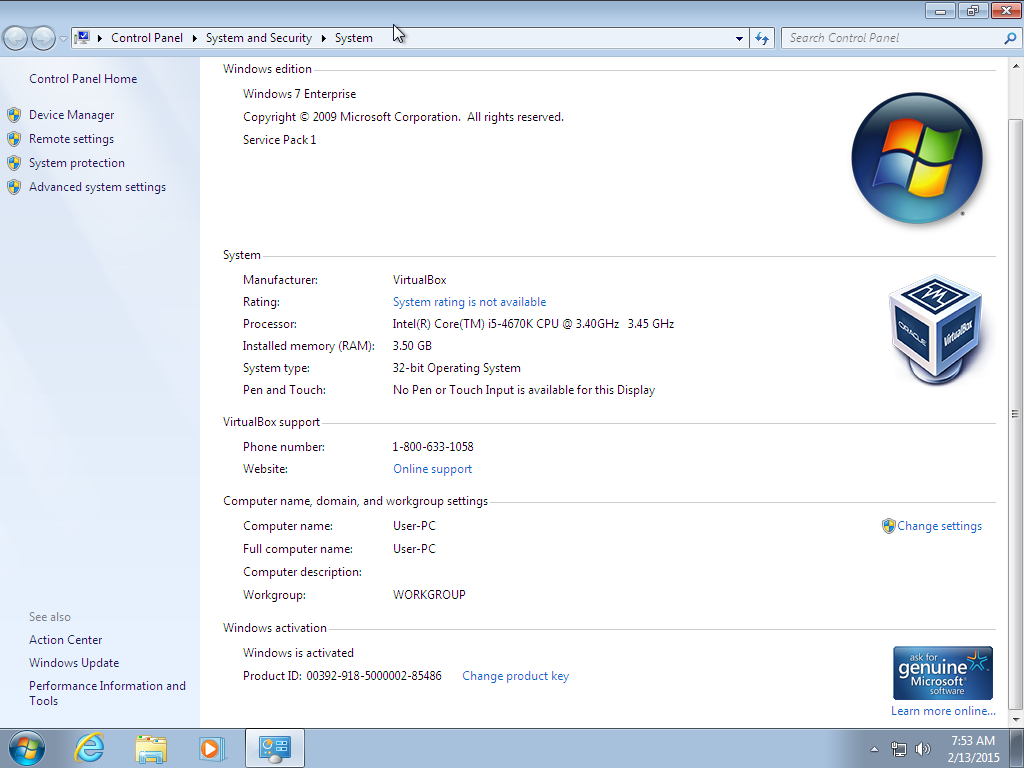Screen dimensions: 1024x768
Task: Click the genuine Microsoft software badge
Action: [942, 673]
